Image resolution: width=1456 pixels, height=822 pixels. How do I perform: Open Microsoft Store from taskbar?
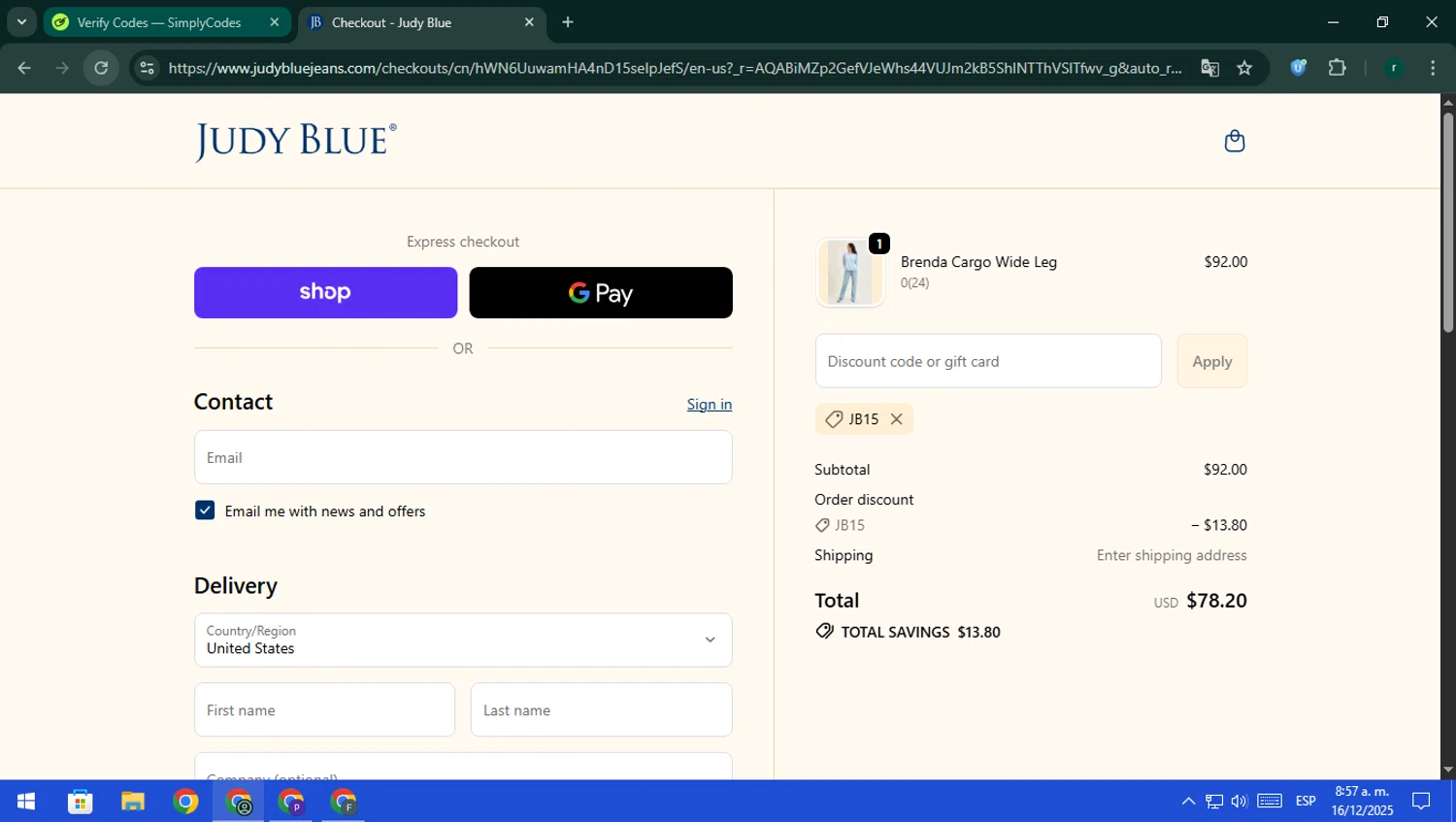click(x=81, y=802)
